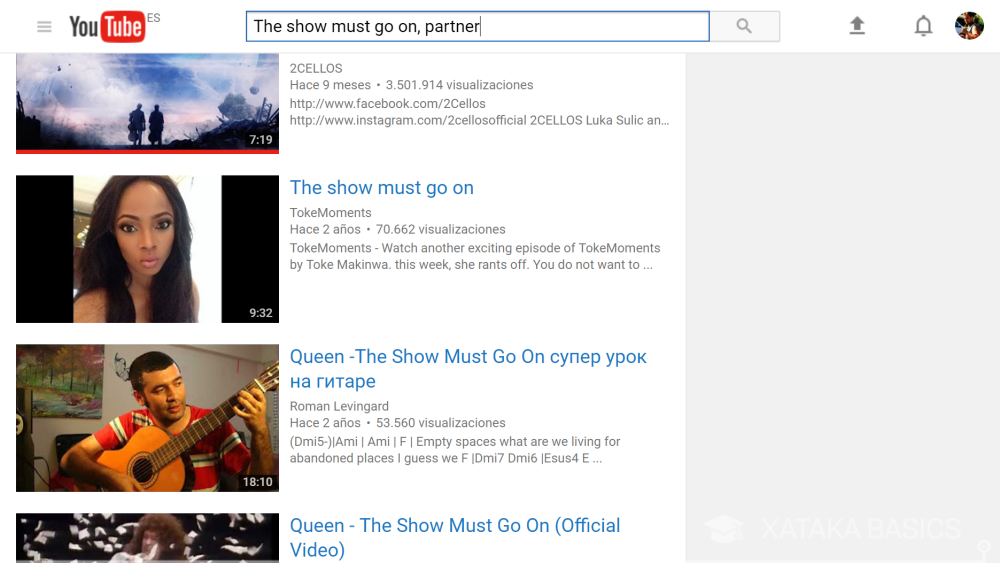Visit the Roman Levingard channel
Image resolution: width=1000 pixels, height=563 pixels.
[339, 406]
